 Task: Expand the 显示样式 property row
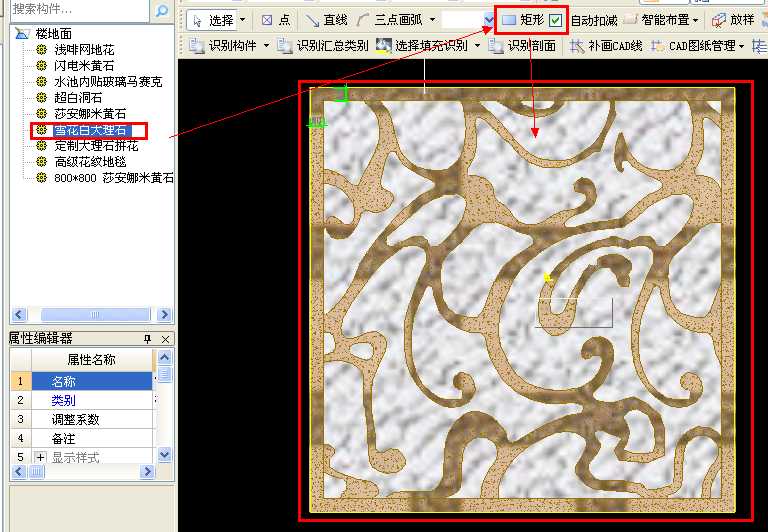41,457
